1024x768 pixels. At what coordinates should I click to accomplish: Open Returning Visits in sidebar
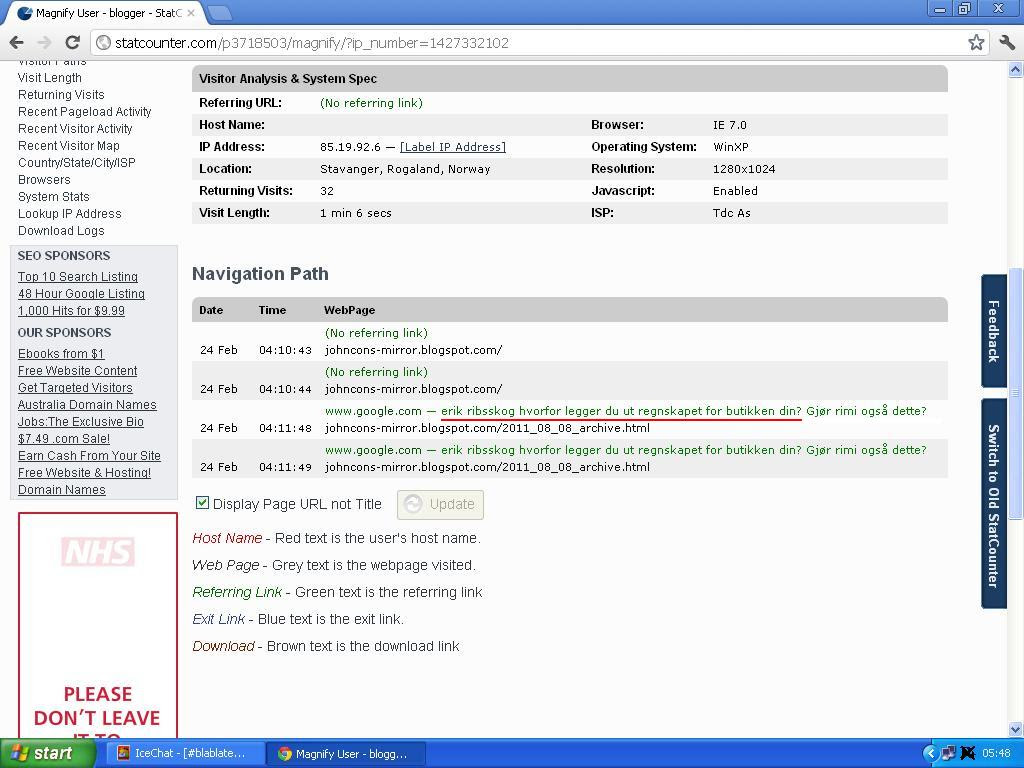click(x=61, y=95)
